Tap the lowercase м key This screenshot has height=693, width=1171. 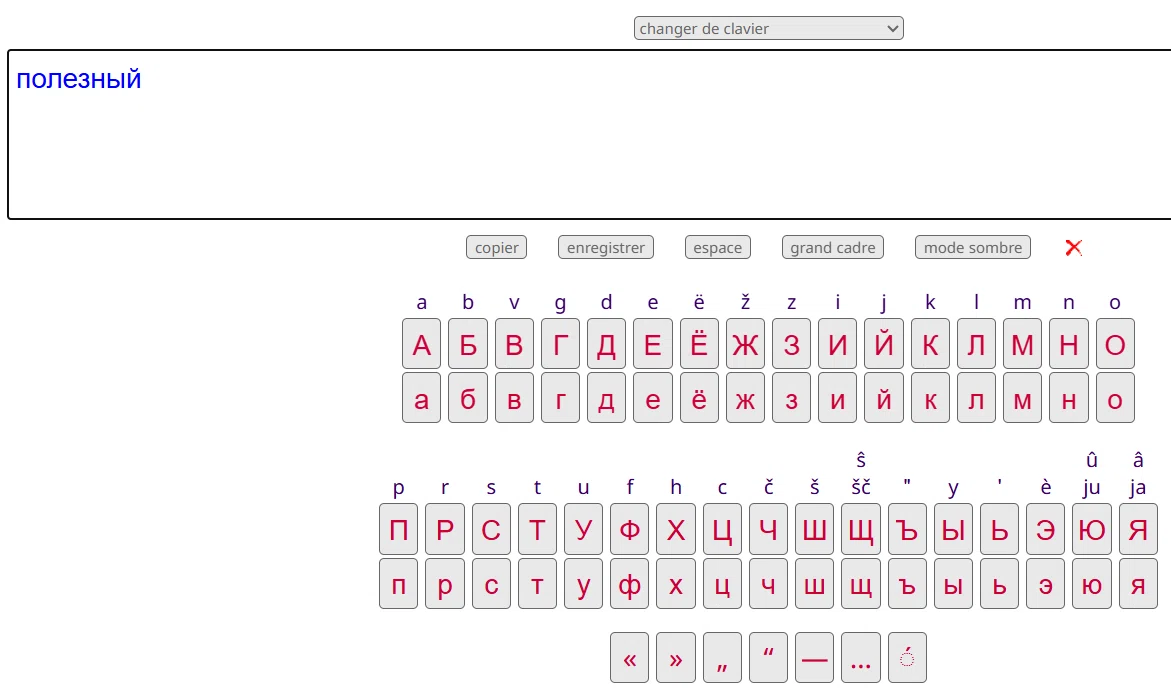[1022, 398]
